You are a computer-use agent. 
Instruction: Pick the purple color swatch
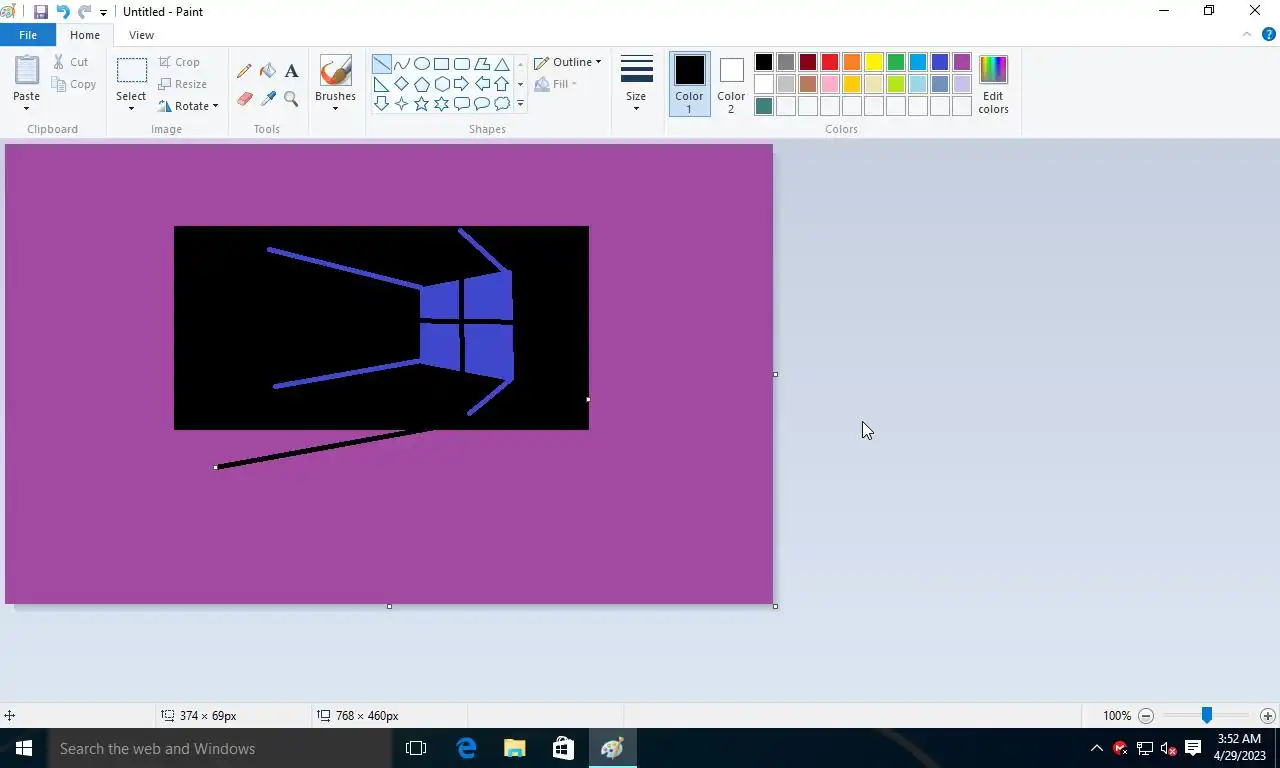coord(962,62)
